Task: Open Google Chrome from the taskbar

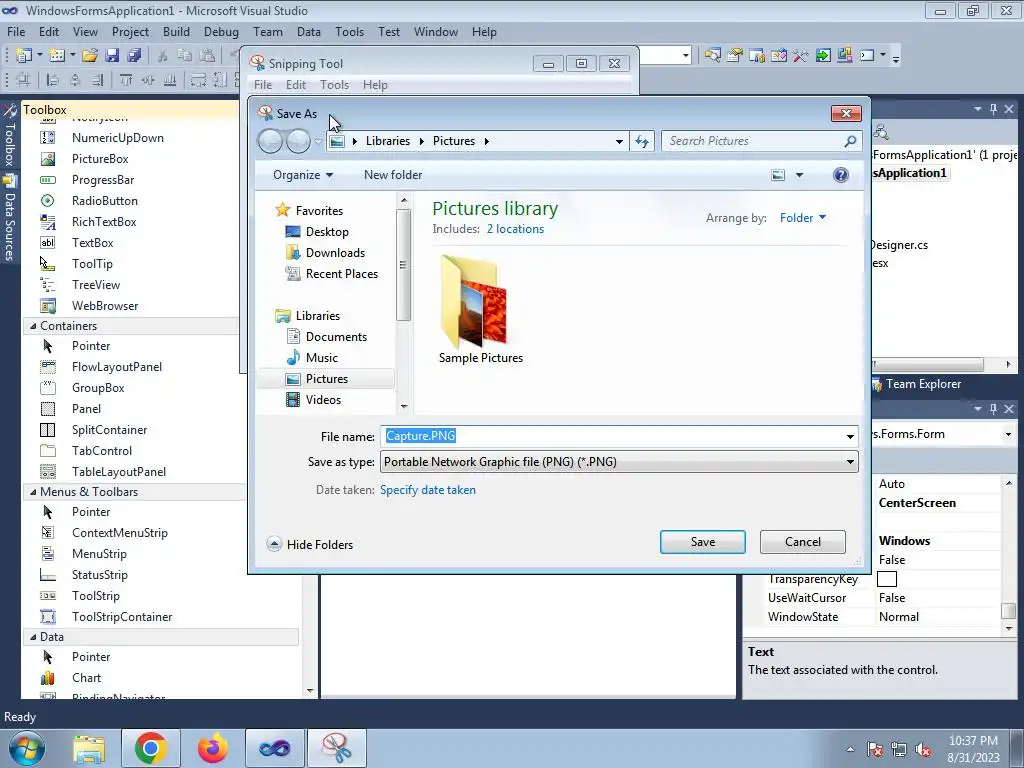Action: (x=150, y=748)
